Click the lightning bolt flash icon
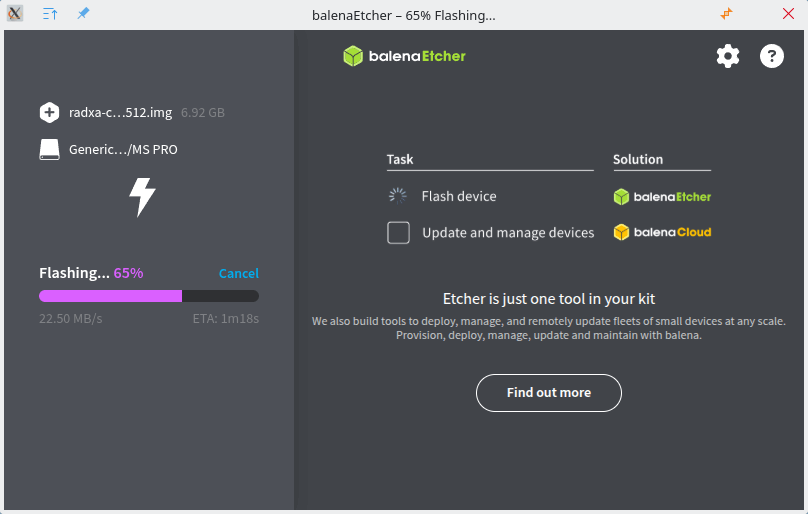This screenshot has width=808, height=514. point(143,197)
